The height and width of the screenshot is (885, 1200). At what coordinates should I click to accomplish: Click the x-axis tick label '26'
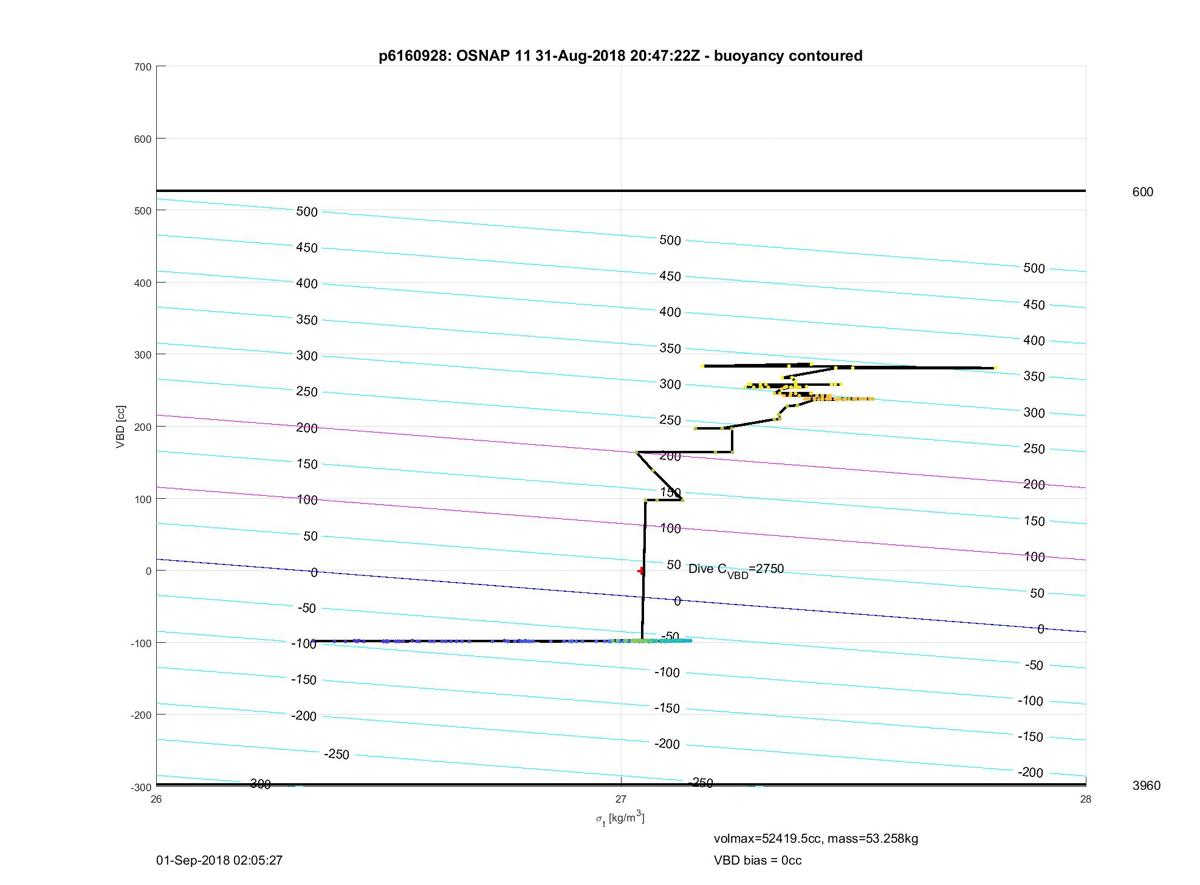pyautogui.click(x=156, y=798)
